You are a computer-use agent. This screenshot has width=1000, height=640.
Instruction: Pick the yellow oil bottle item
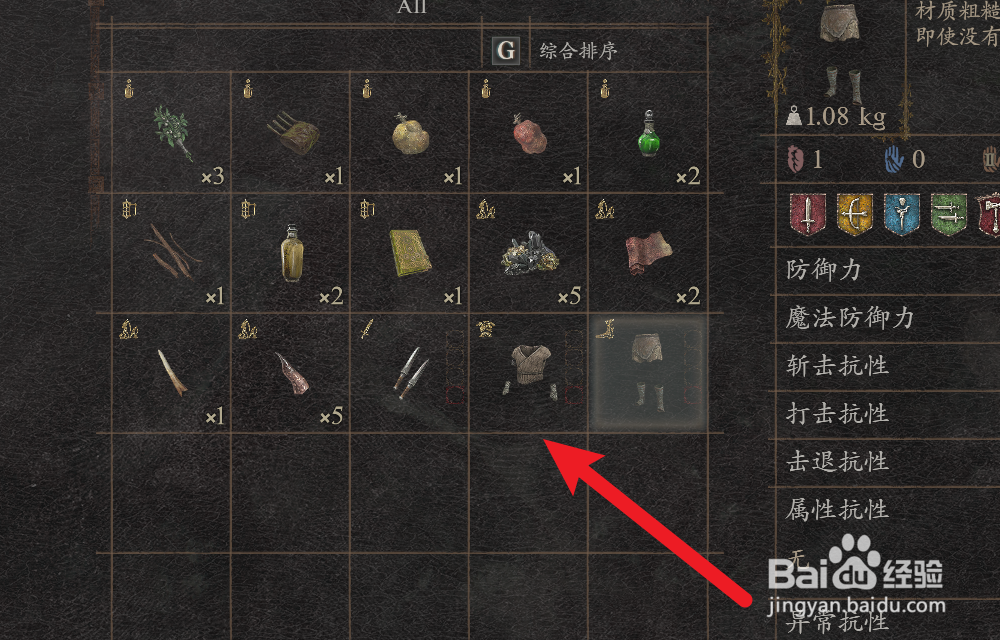point(291,253)
